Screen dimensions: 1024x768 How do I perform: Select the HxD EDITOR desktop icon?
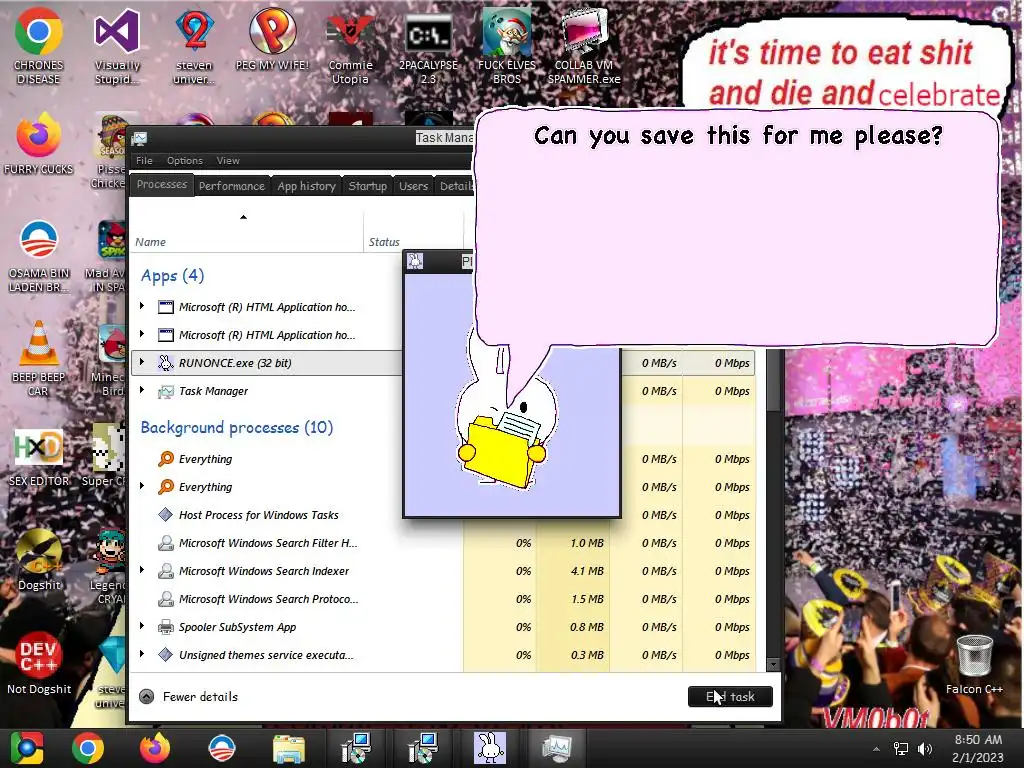pos(38,457)
